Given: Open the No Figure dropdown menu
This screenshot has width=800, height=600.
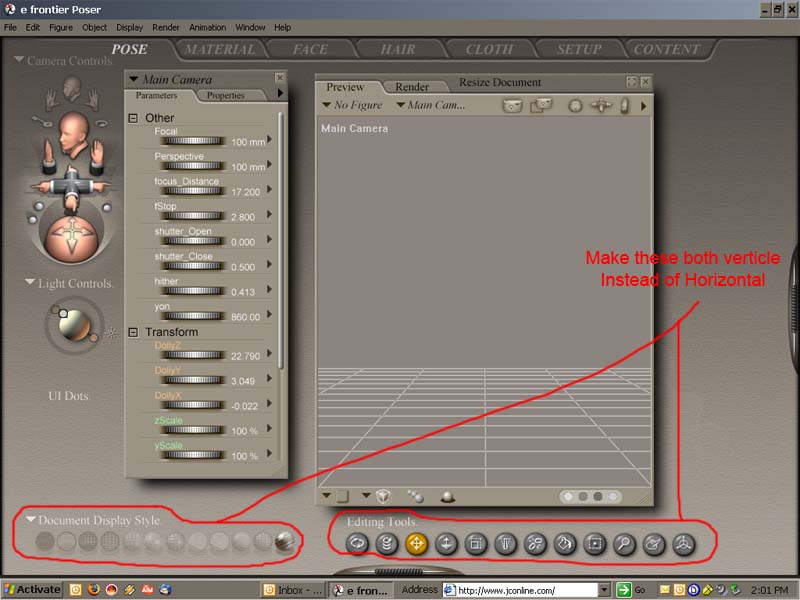Looking at the screenshot, I should (x=353, y=105).
